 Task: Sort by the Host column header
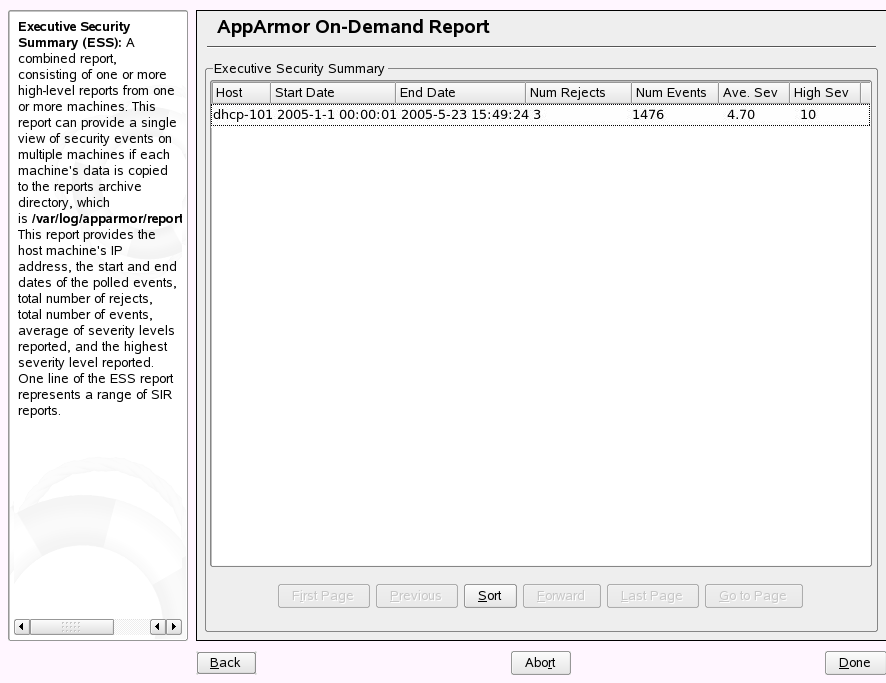click(241, 93)
